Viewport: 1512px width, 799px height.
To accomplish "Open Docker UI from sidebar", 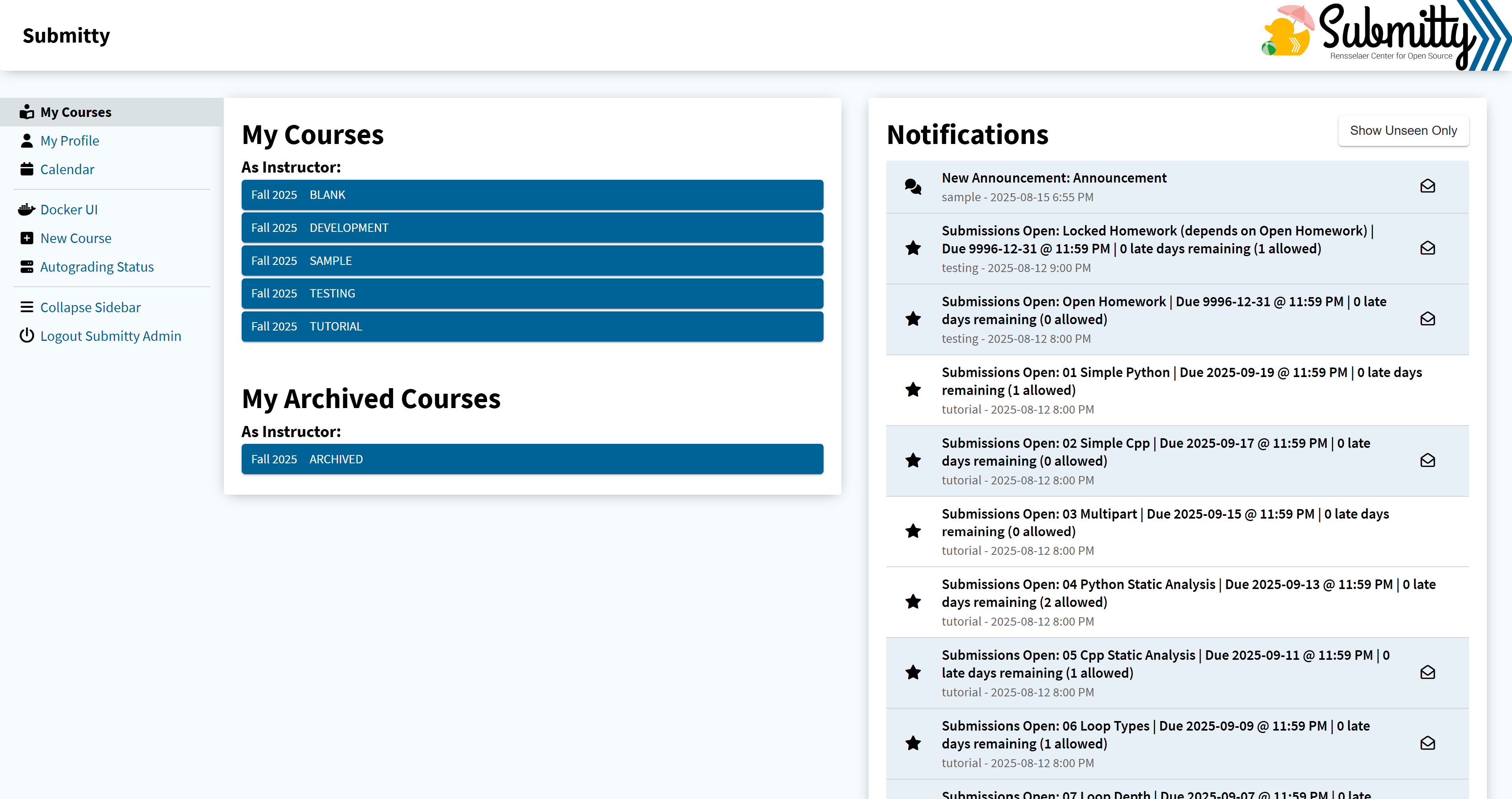I will pos(69,209).
